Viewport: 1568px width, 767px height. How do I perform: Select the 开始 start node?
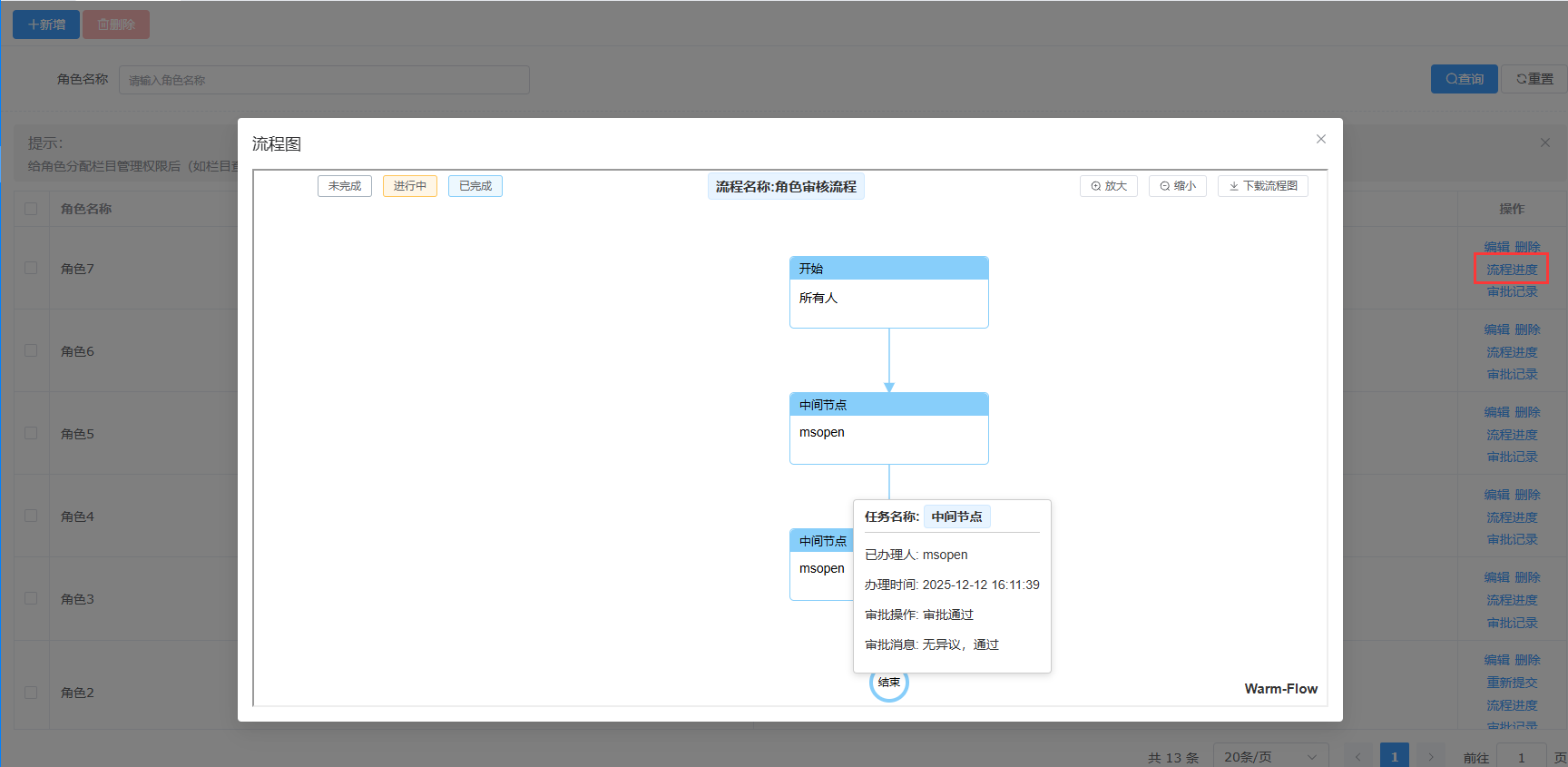[x=888, y=291]
